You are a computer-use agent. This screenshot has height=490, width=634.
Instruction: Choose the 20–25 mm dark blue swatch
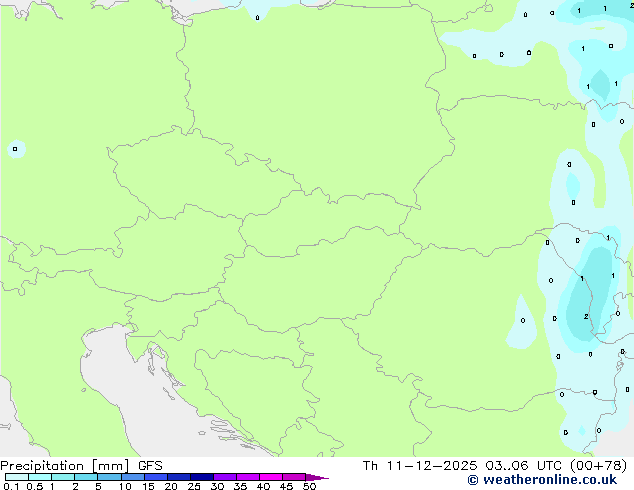178,477
